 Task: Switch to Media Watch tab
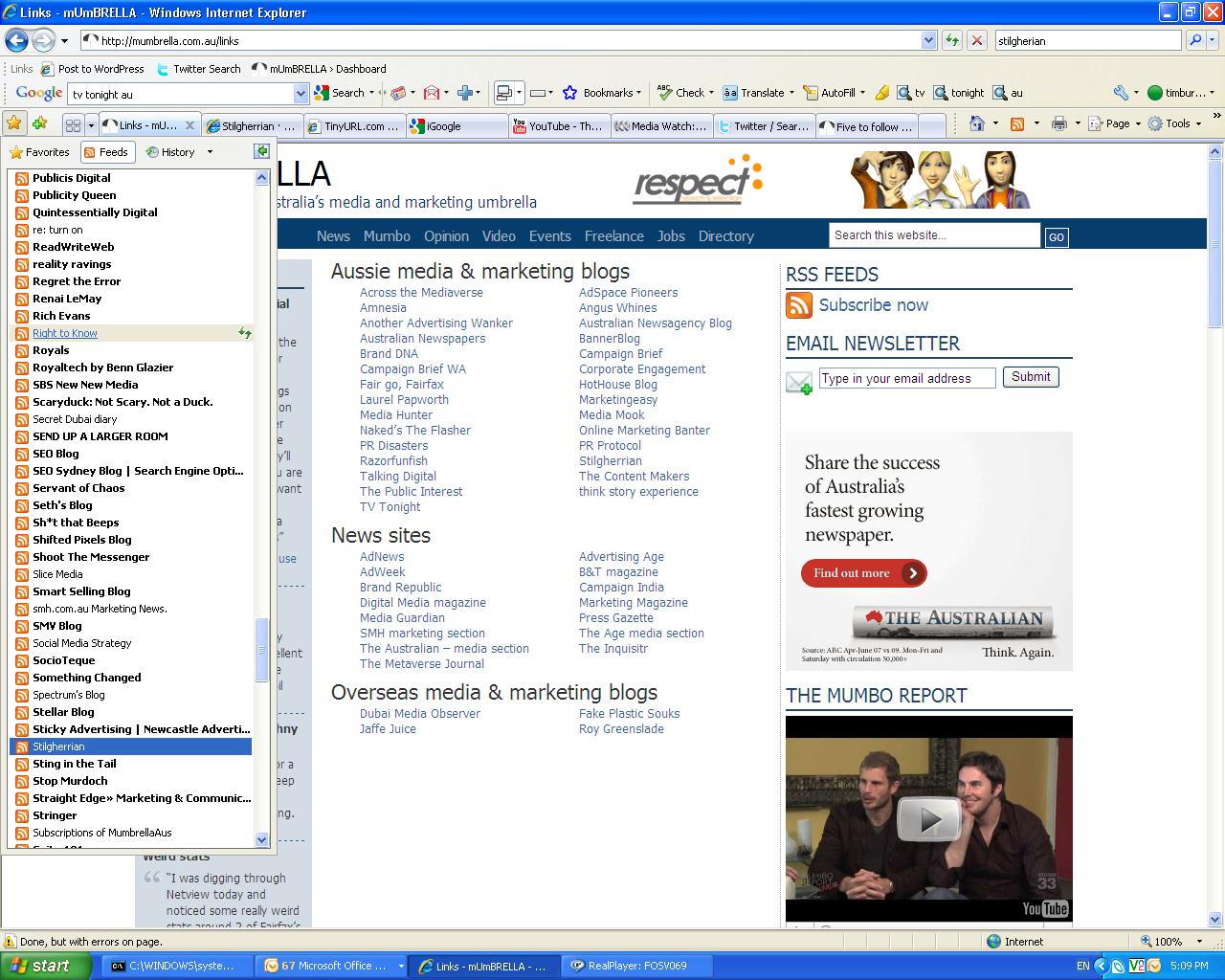tap(661, 125)
